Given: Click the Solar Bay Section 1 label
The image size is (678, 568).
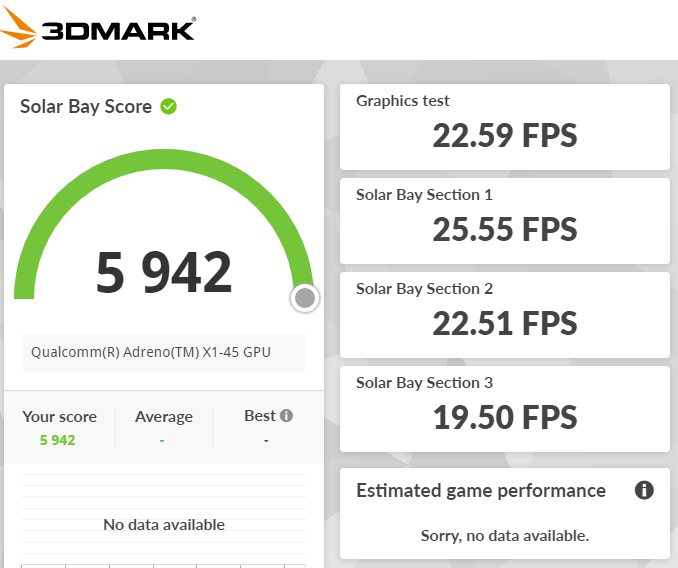Looking at the screenshot, I should (x=424, y=195).
